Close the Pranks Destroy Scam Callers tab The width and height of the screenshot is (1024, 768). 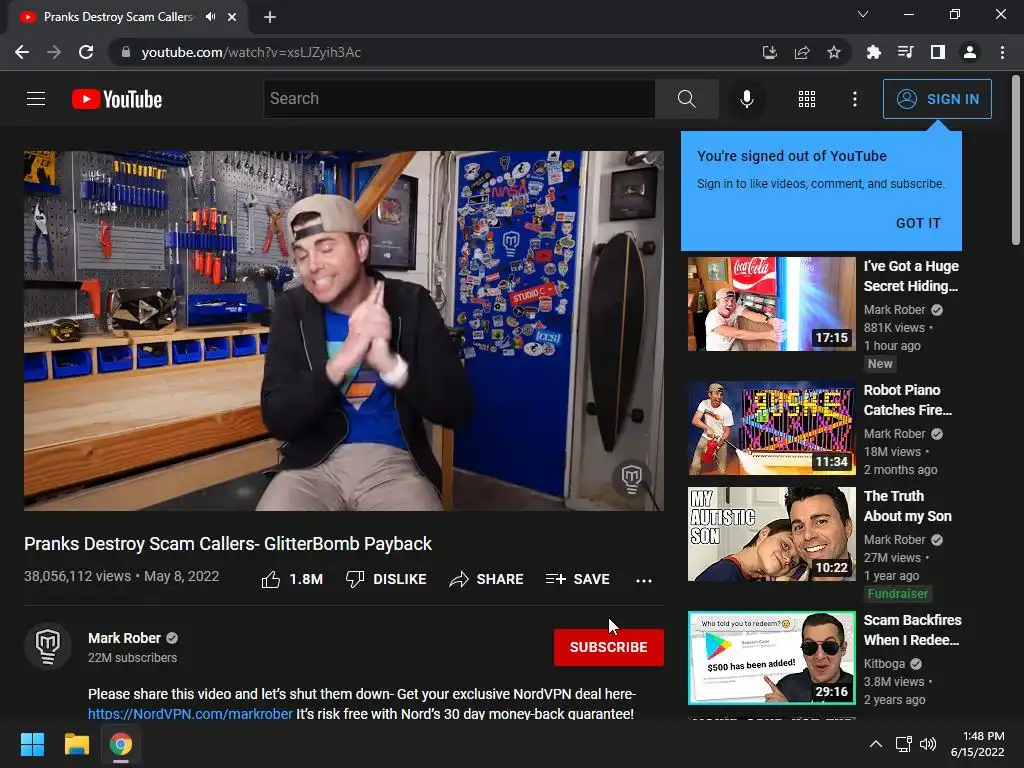coord(232,17)
